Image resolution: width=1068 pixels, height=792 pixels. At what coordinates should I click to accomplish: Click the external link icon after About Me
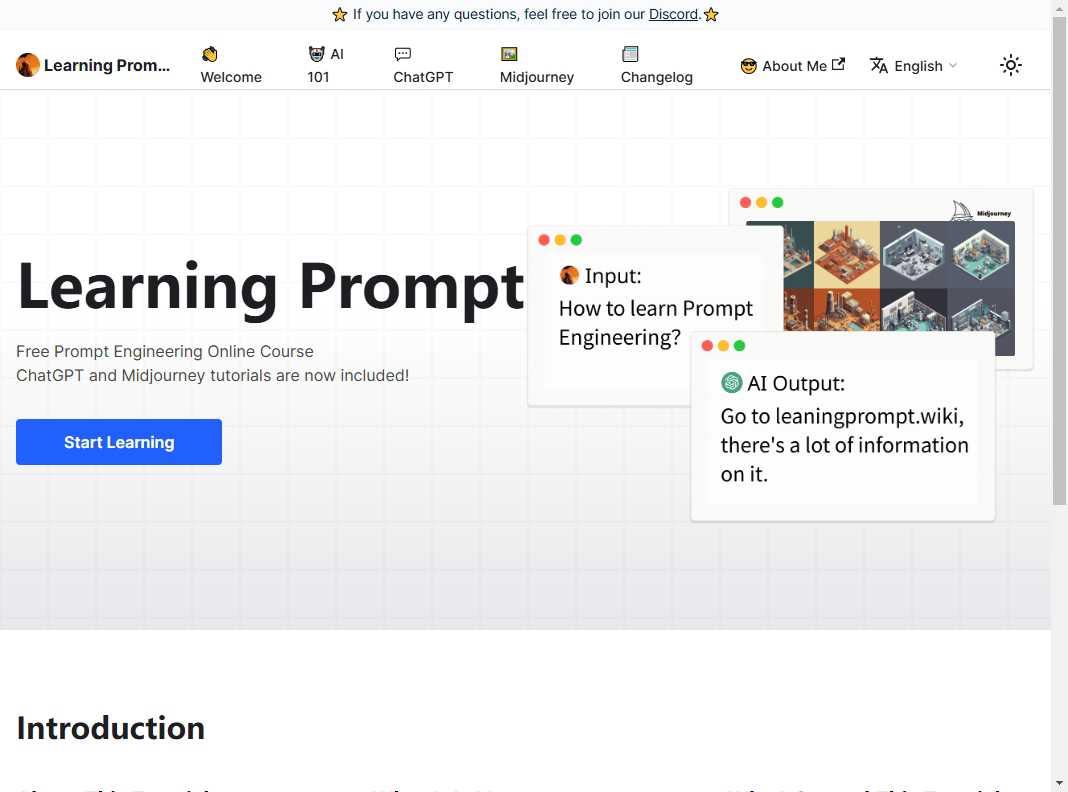pos(838,64)
